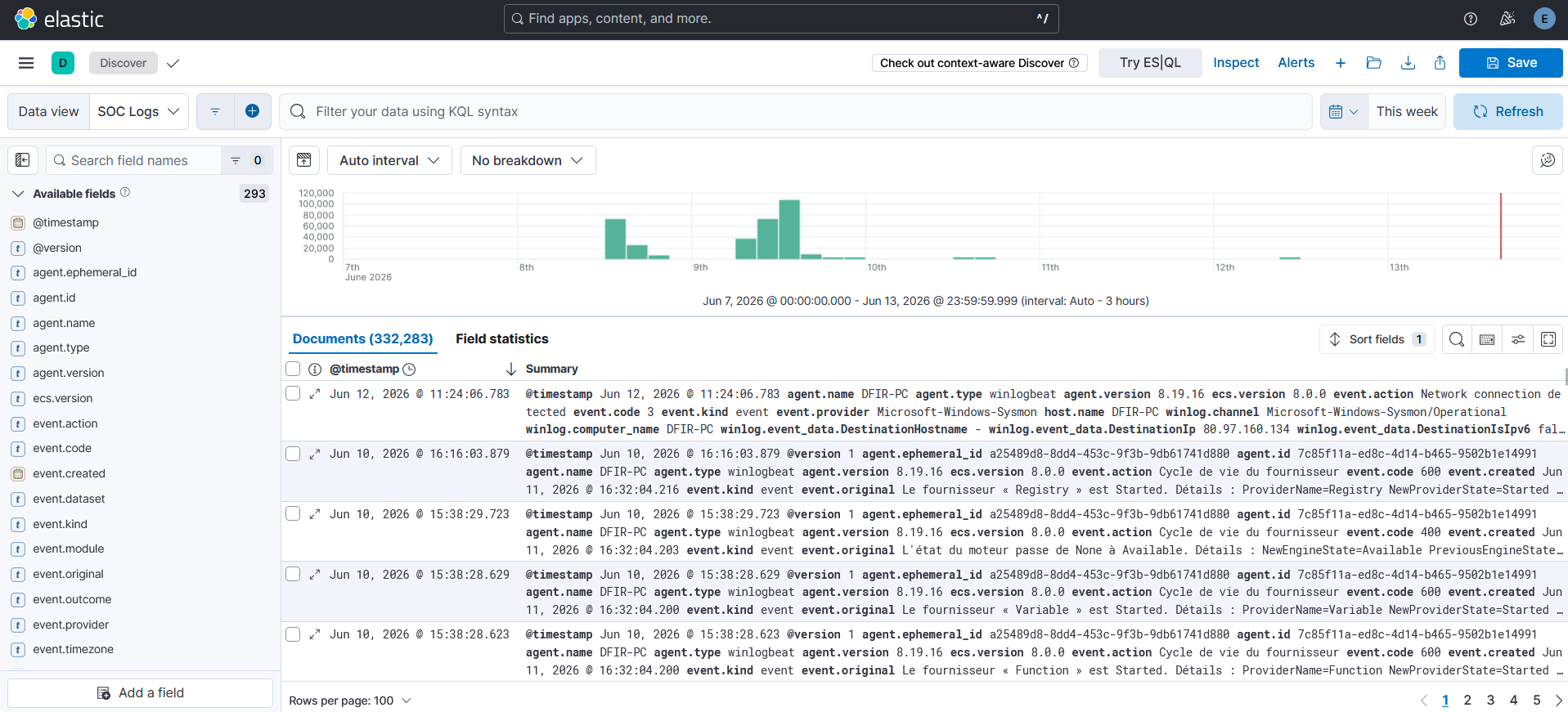Image resolution: width=1568 pixels, height=712 pixels.
Task: Collapse the field list sidebar icon
Action: [23, 160]
